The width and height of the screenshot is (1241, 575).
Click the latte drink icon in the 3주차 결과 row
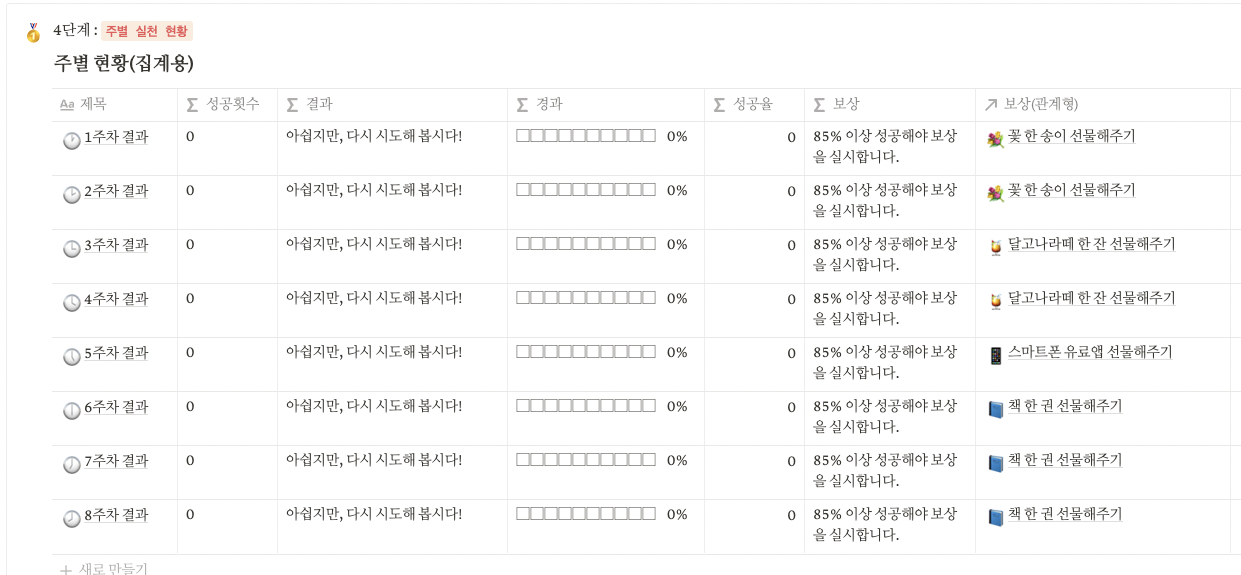(x=995, y=248)
